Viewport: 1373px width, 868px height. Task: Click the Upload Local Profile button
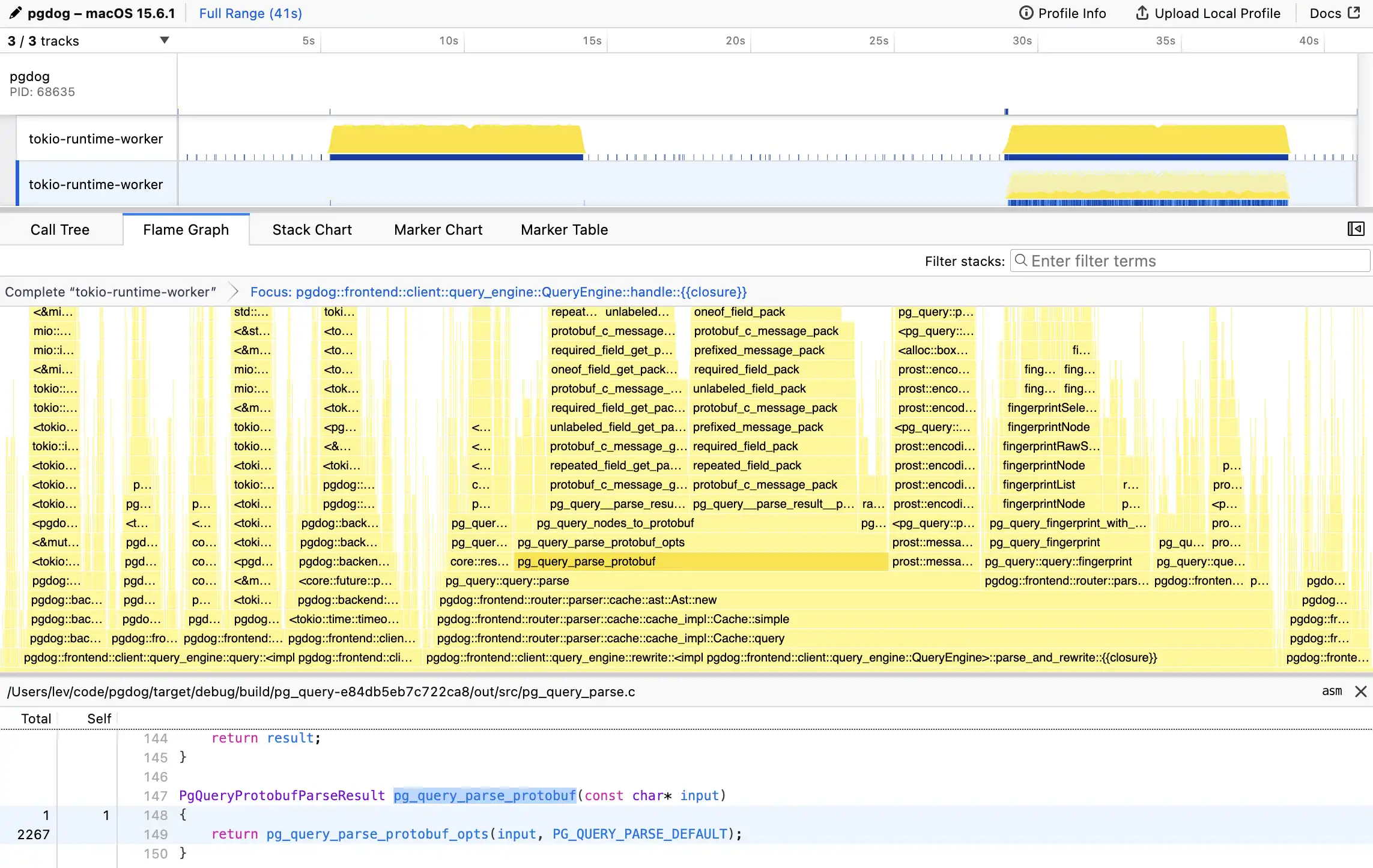pos(1208,13)
